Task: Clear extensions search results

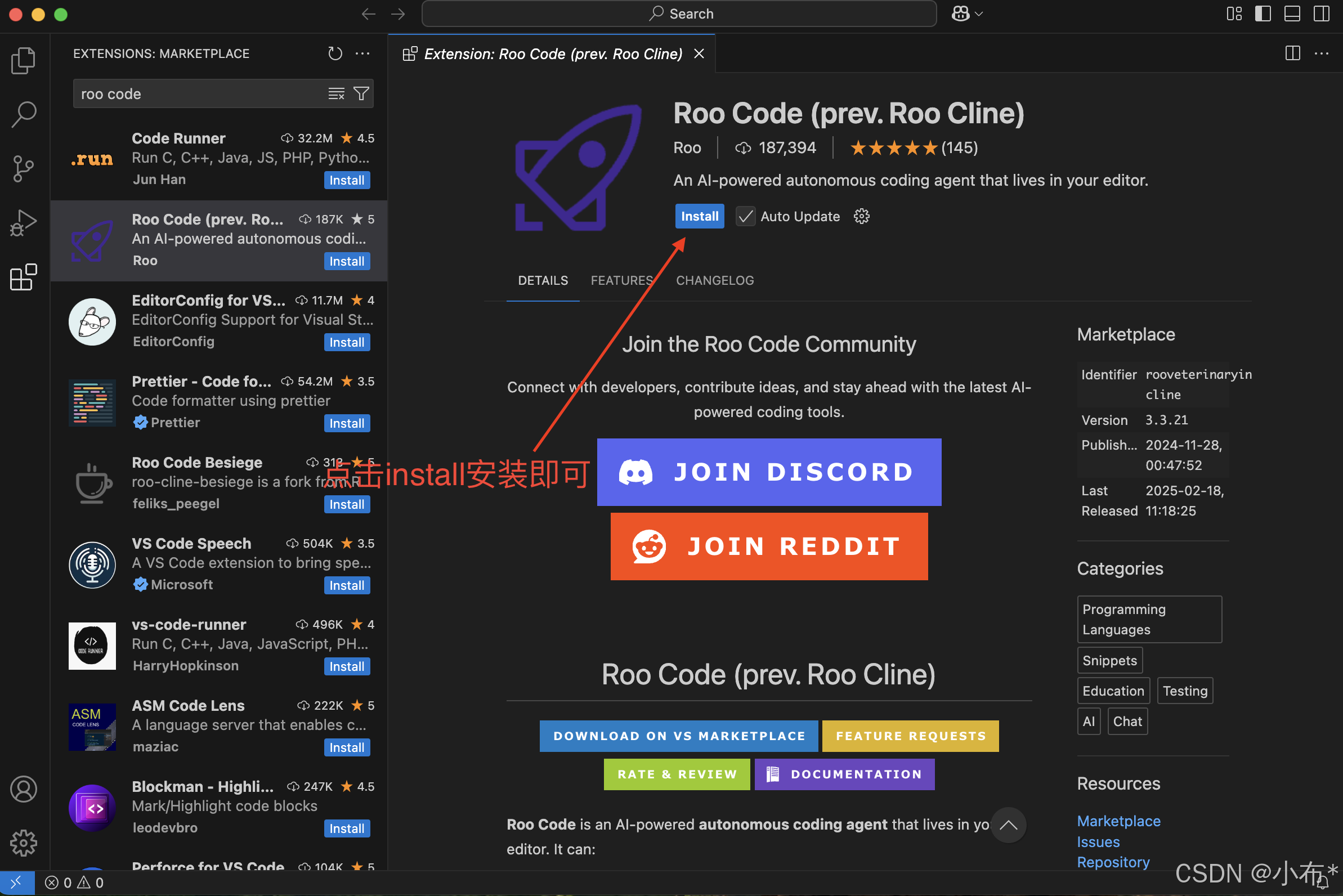Action: tap(336, 94)
